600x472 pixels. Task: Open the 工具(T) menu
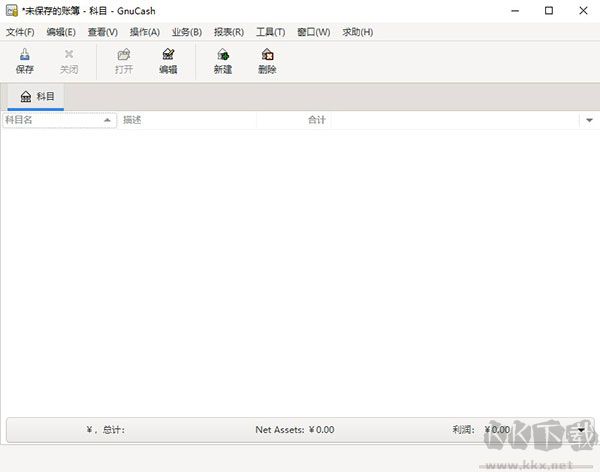[x=271, y=32]
